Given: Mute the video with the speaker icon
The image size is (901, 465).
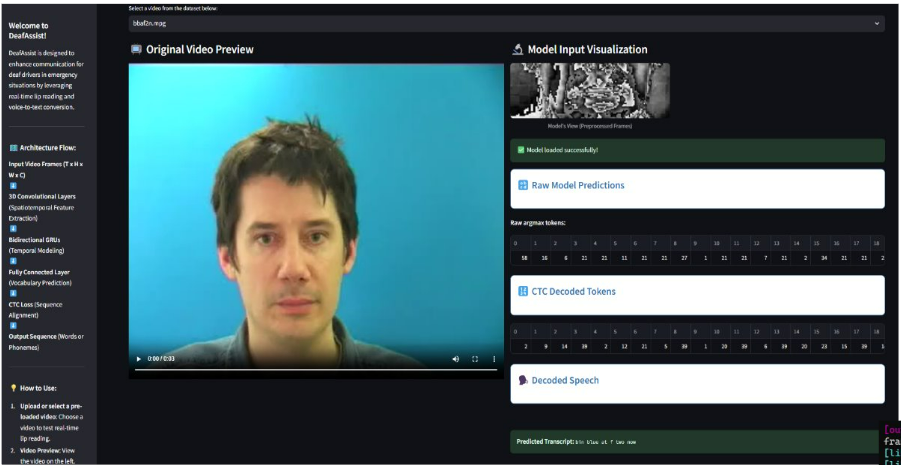Looking at the screenshot, I should [x=456, y=359].
